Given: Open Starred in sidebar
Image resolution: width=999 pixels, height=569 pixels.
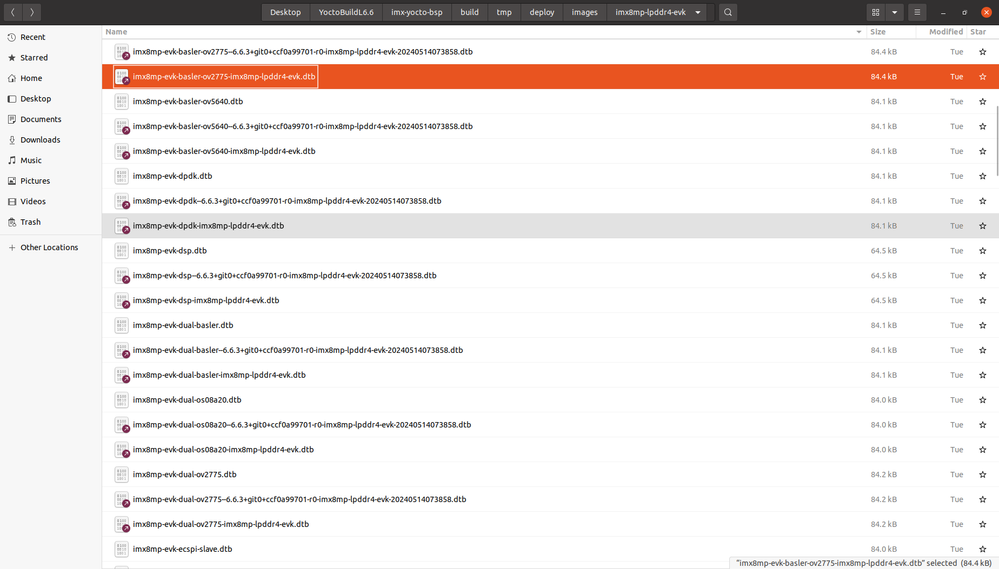Looking at the screenshot, I should pyautogui.click(x=51, y=57).
